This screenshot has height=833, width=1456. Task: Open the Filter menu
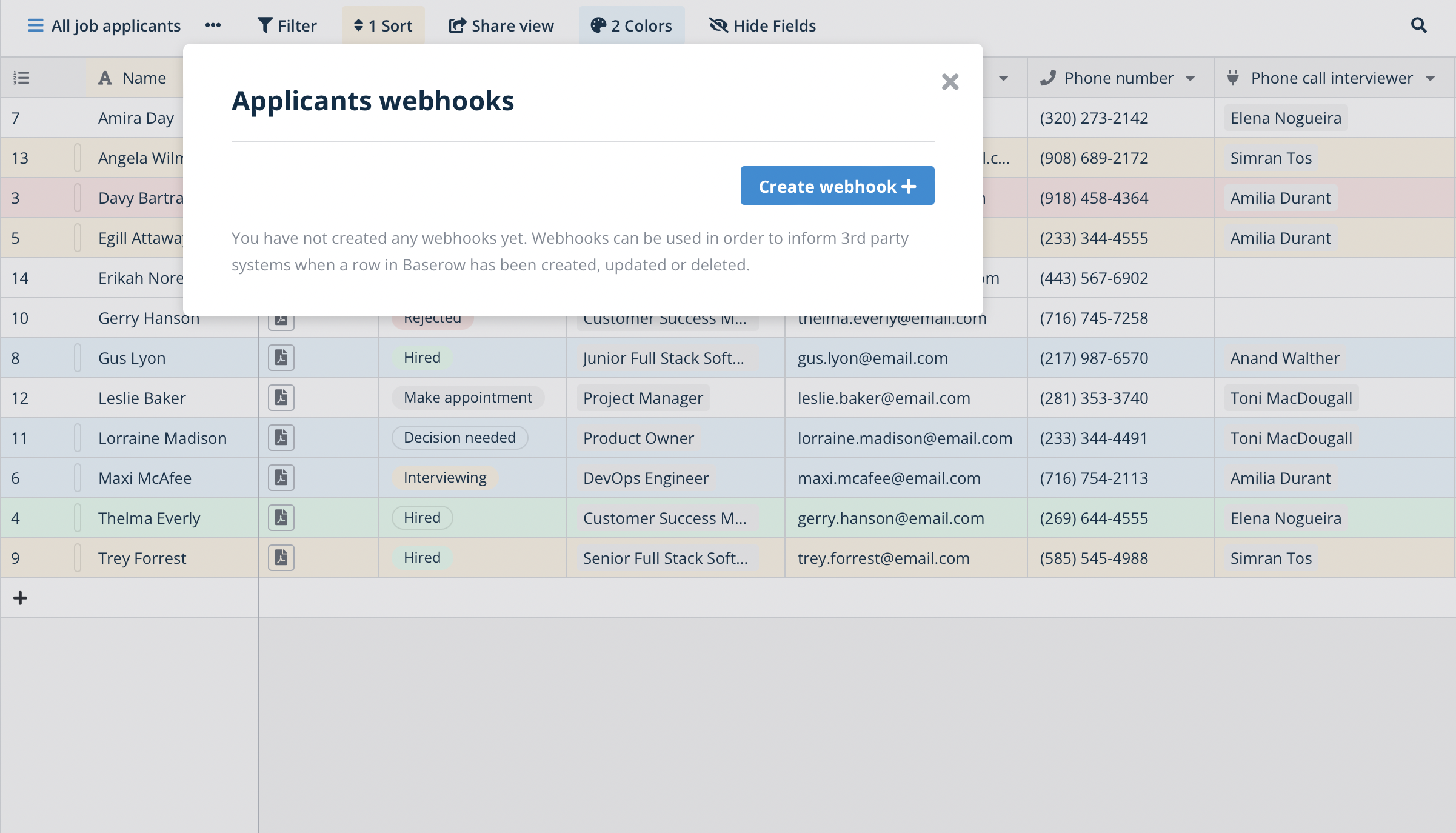click(x=287, y=25)
